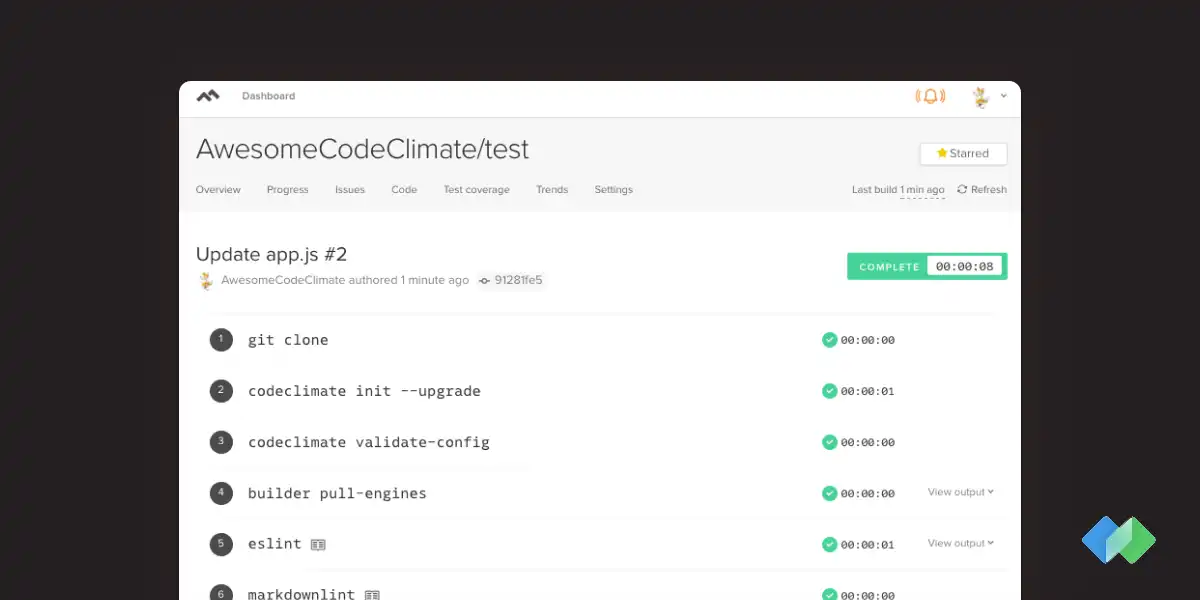Open commit hash 91281fe5 link

point(518,281)
